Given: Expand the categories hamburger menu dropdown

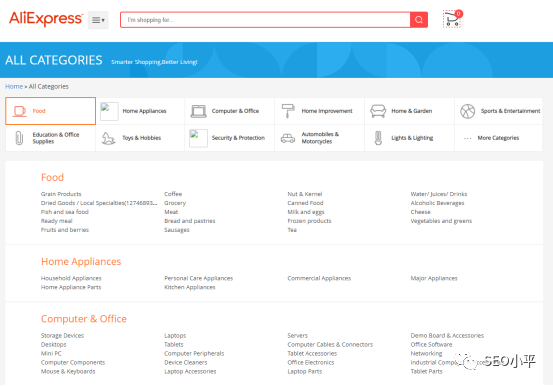Looking at the screenshot, I should pyautogui.click(x=98, y=20).
